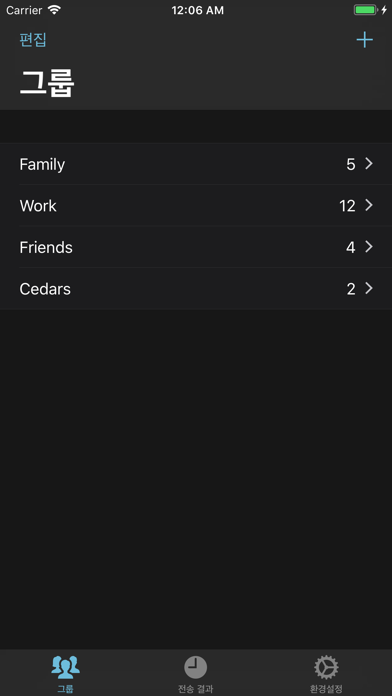The width and height of the screenshot is (392, 696).
Task: Tap the 그룹 large title header
Action: click(x=47, y=83)
